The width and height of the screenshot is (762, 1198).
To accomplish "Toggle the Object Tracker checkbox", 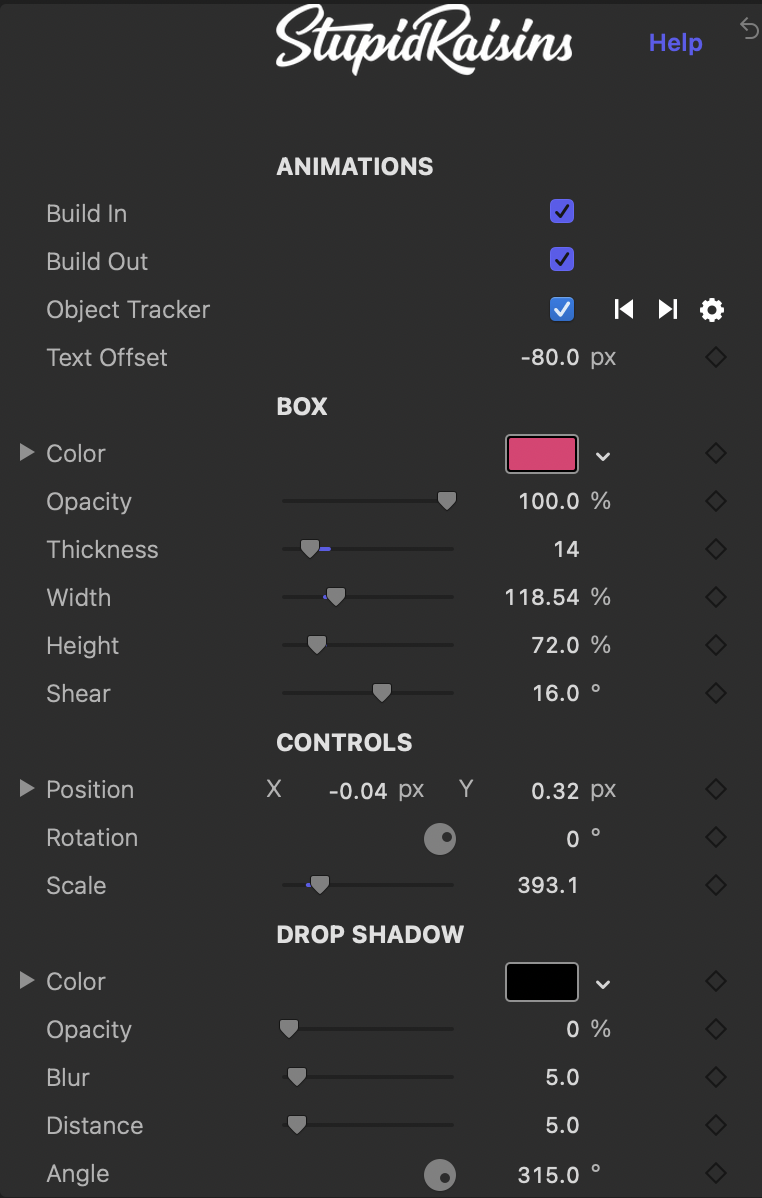I will click(562, 309).
